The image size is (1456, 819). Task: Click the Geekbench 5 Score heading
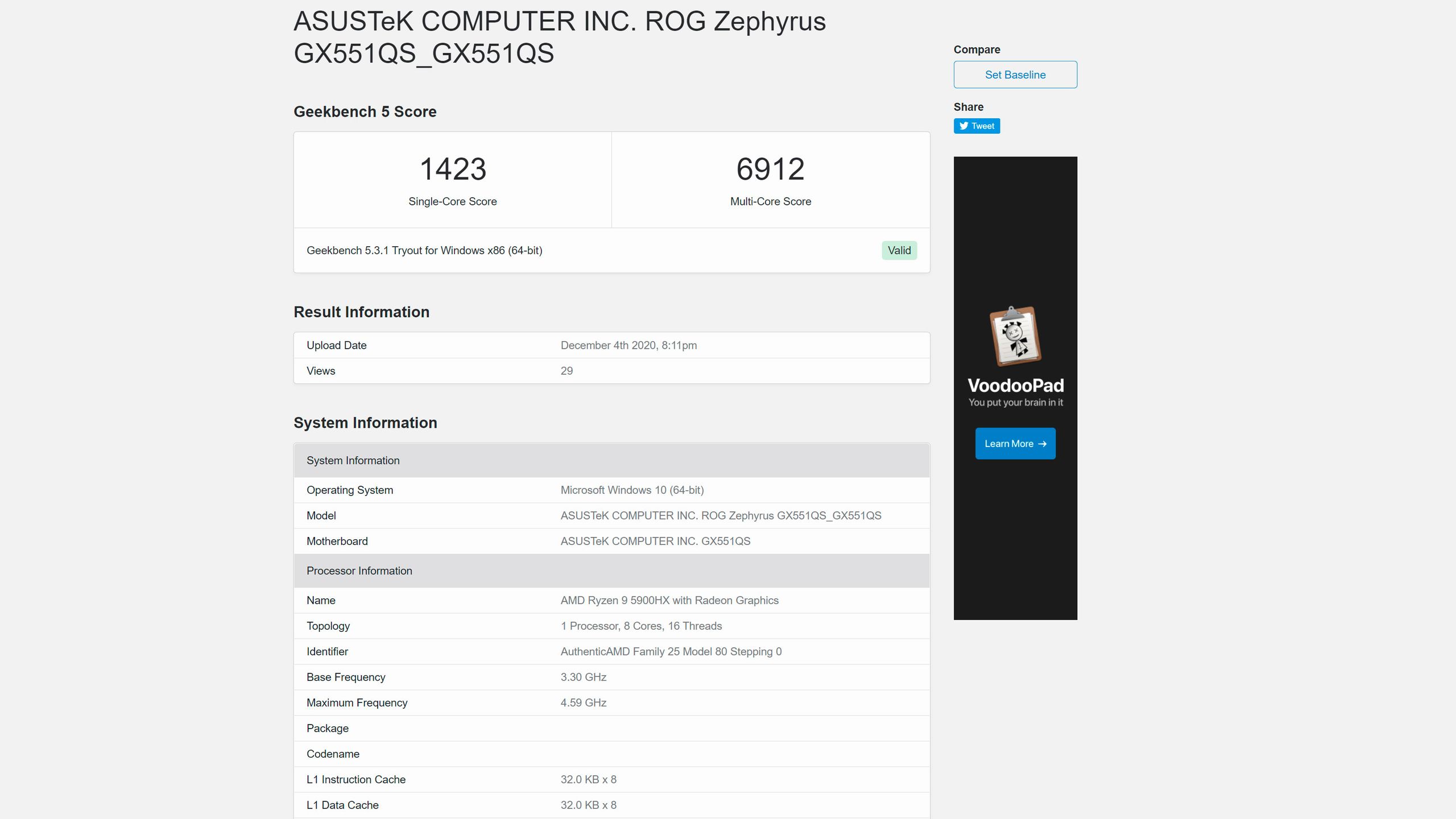point(365,111)
